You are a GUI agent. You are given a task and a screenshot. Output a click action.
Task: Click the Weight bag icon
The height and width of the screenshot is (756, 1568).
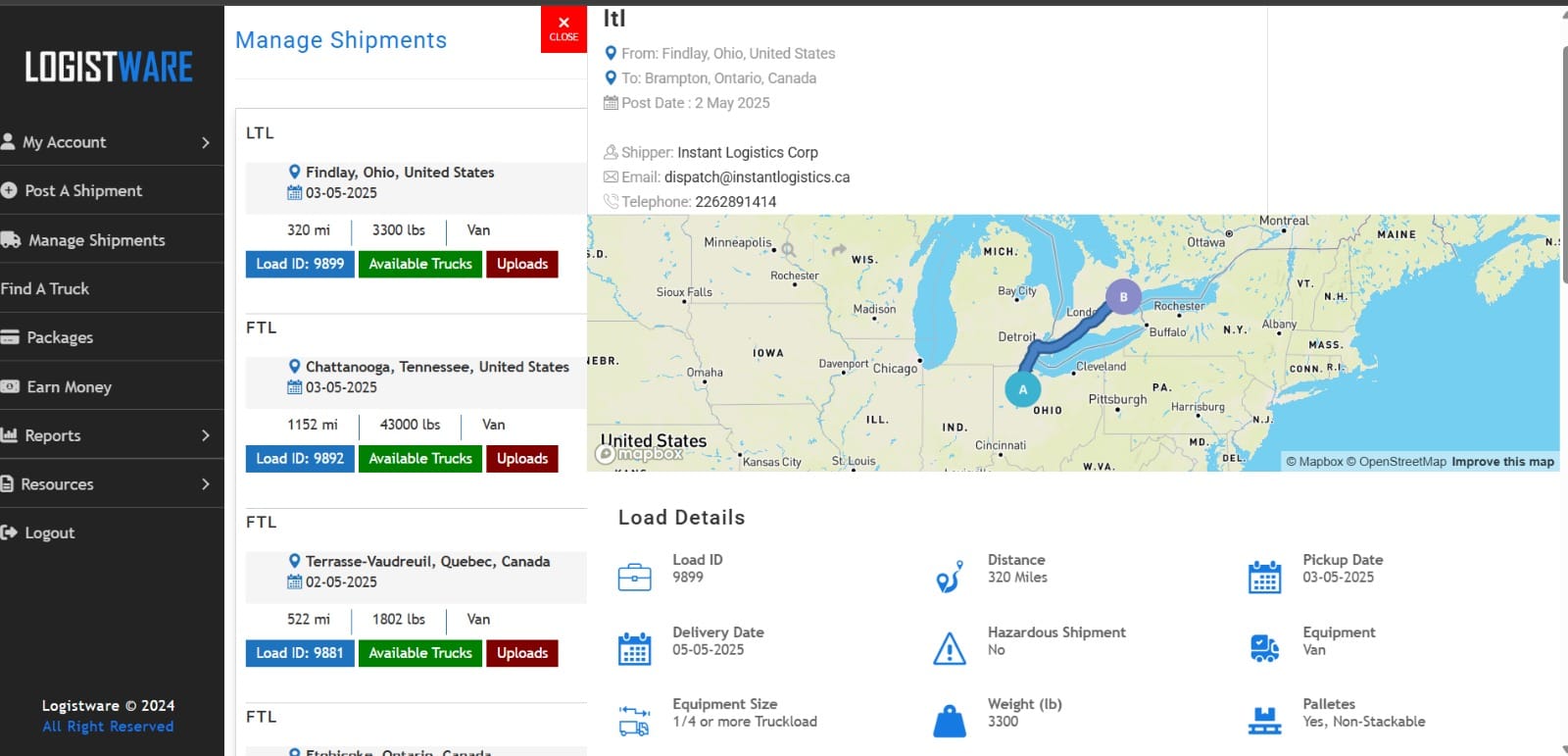949,721
